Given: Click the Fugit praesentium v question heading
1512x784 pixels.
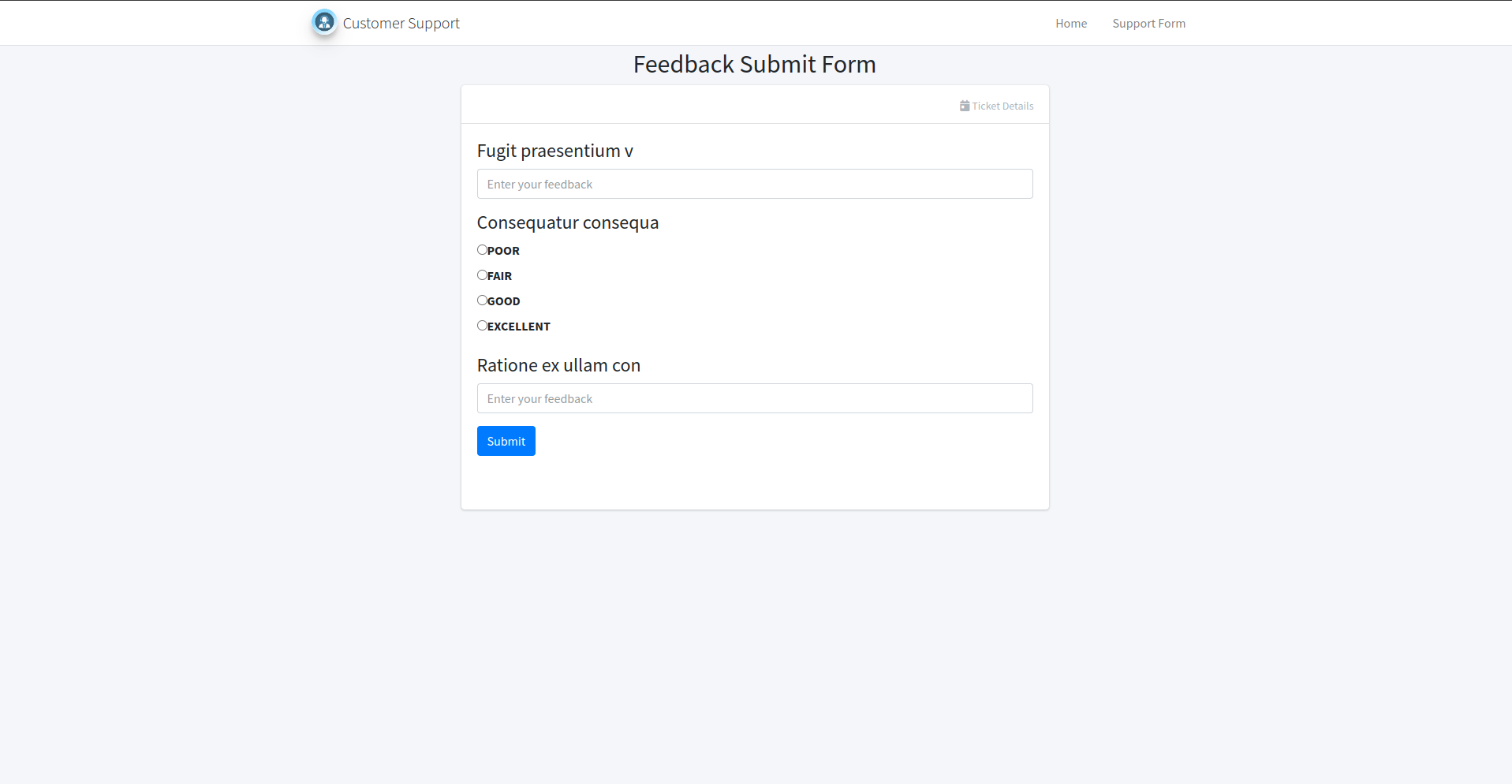Looking at the screenshot, I should coord(554,151).
